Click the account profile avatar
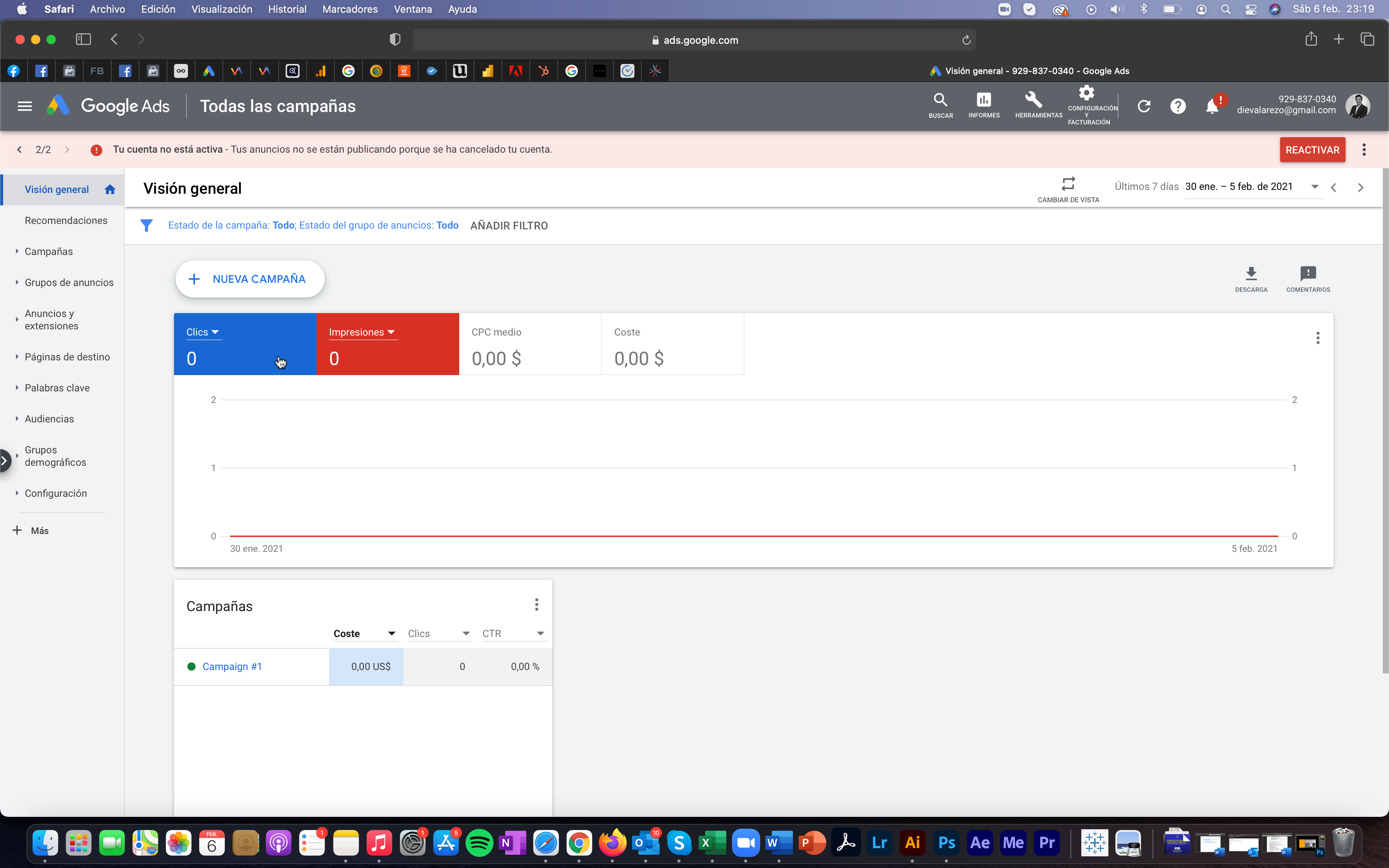1389x868 pixels. click(1358, 106)
